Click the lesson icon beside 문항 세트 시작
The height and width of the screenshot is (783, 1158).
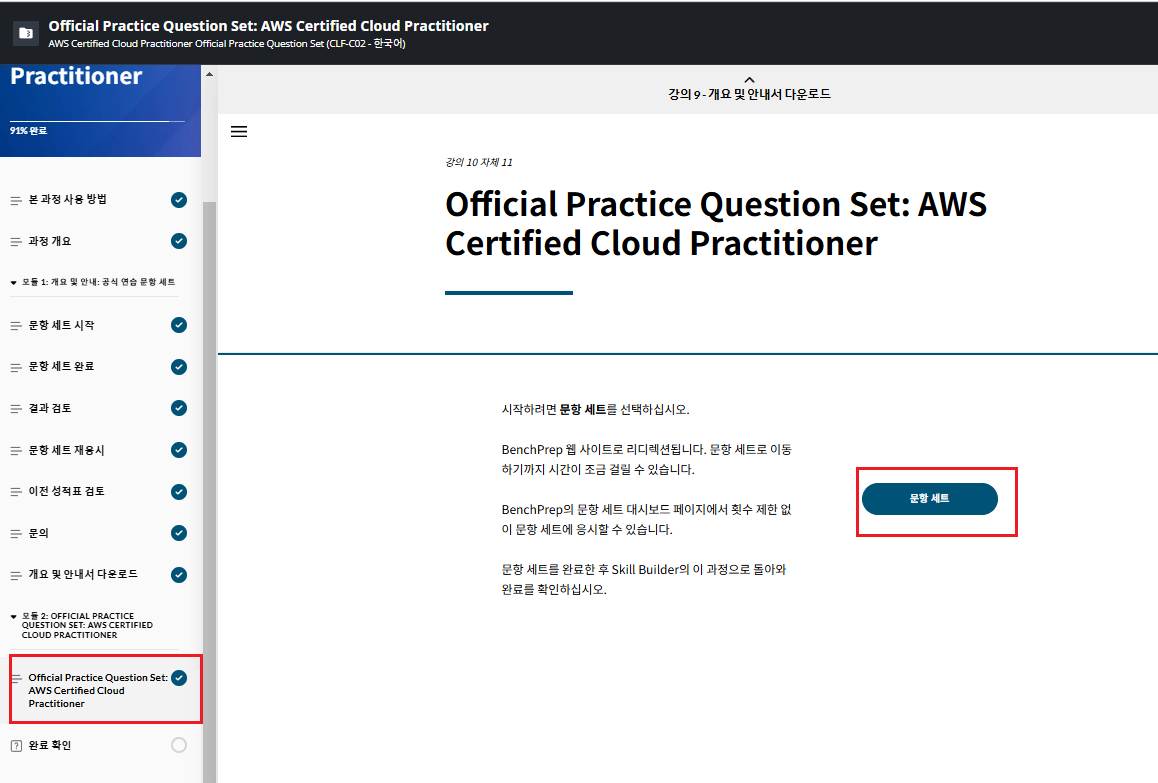coord(16,326)
